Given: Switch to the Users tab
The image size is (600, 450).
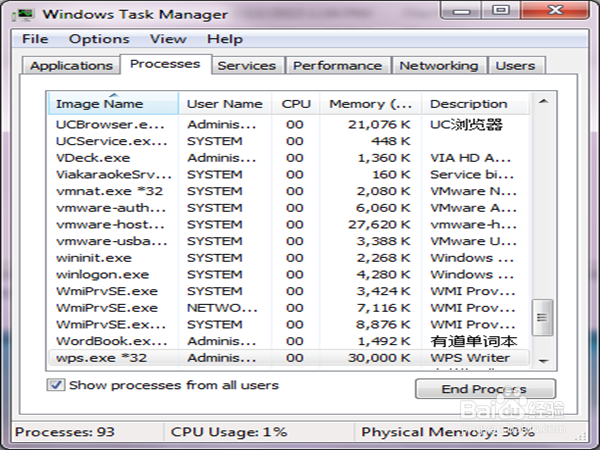Looking at the screenshot, I should point(515,65).
